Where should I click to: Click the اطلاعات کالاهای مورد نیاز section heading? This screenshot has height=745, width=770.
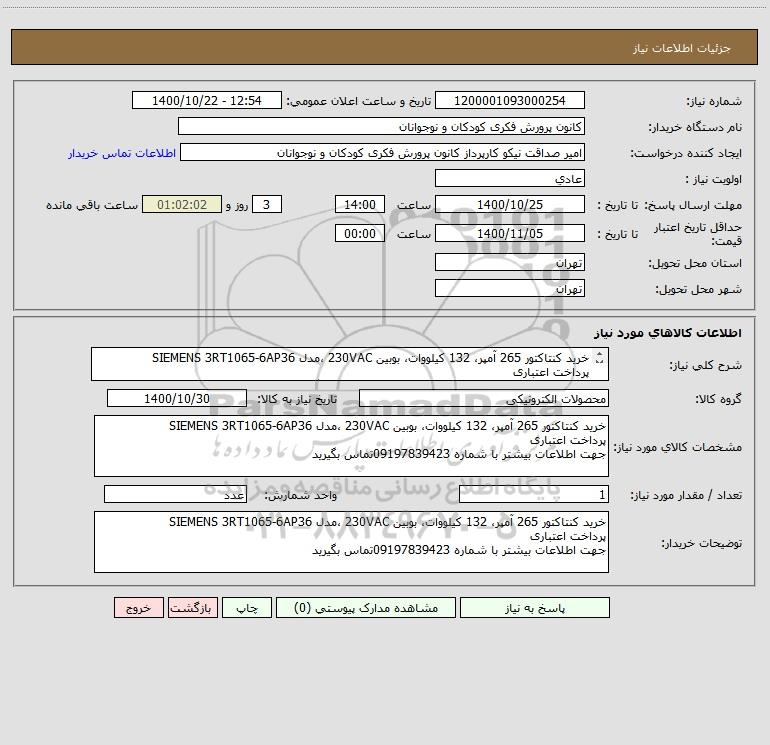(x=667, y=333)
